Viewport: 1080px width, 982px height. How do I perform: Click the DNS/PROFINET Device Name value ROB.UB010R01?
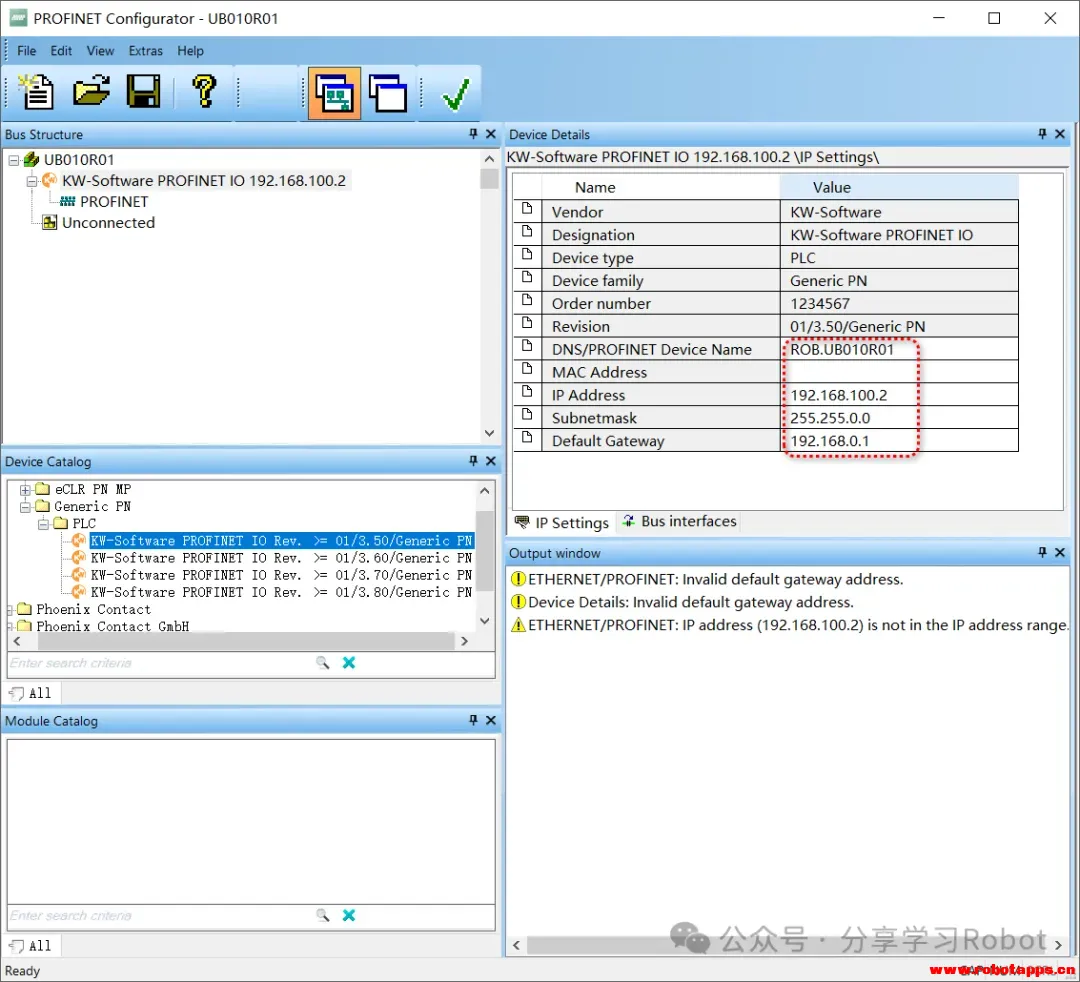click(899, 349)
